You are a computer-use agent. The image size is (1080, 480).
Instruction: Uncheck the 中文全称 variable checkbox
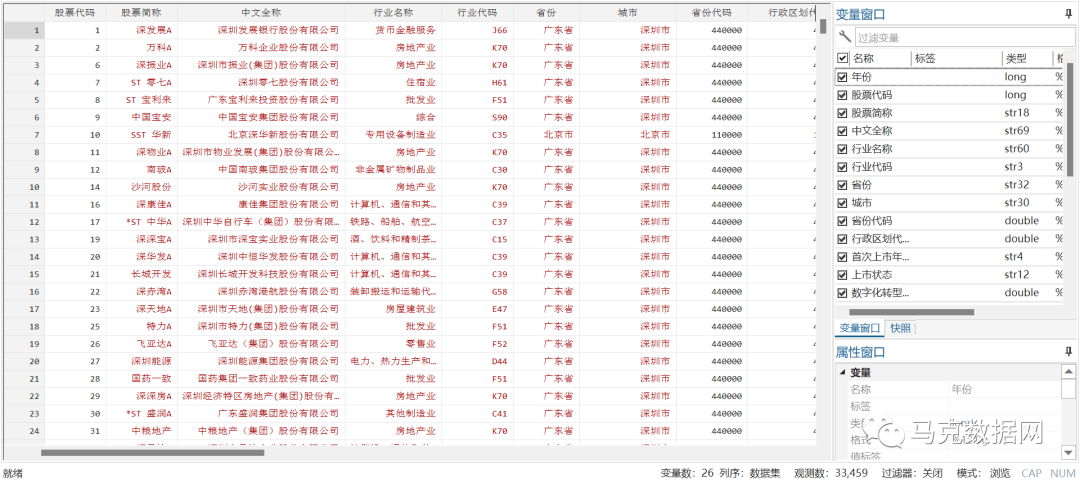[842, 131]
